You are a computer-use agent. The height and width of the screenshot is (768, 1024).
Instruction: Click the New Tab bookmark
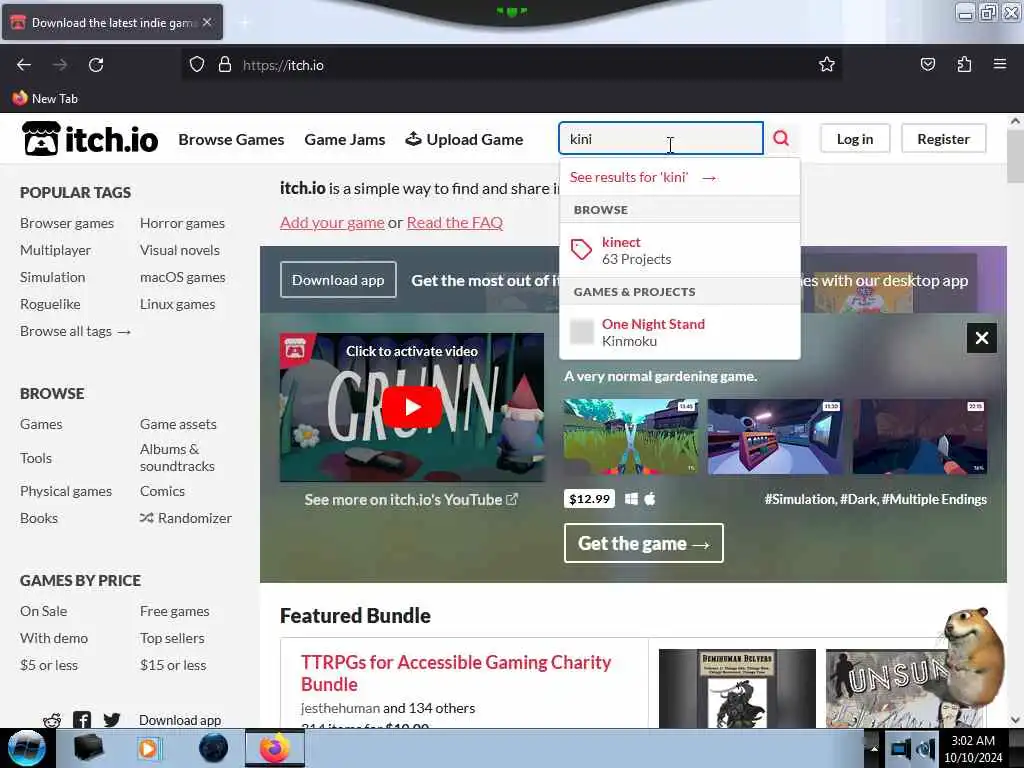45,99
